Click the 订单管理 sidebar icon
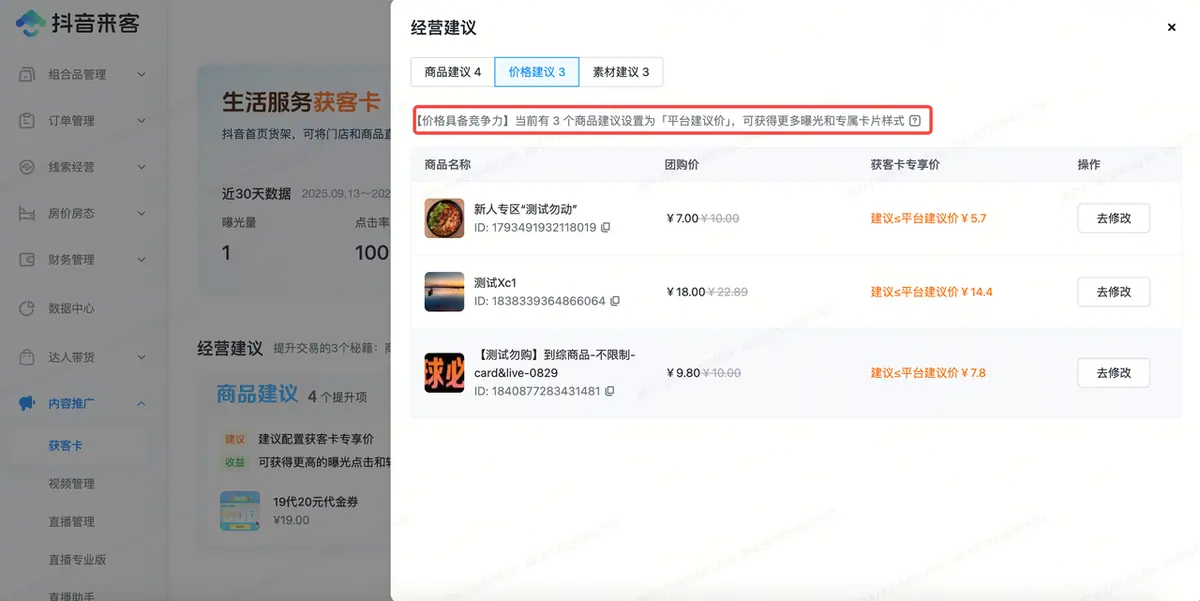Image resolution: width=1200 pixels, height=601 pixels. click(x=28, y=120)
